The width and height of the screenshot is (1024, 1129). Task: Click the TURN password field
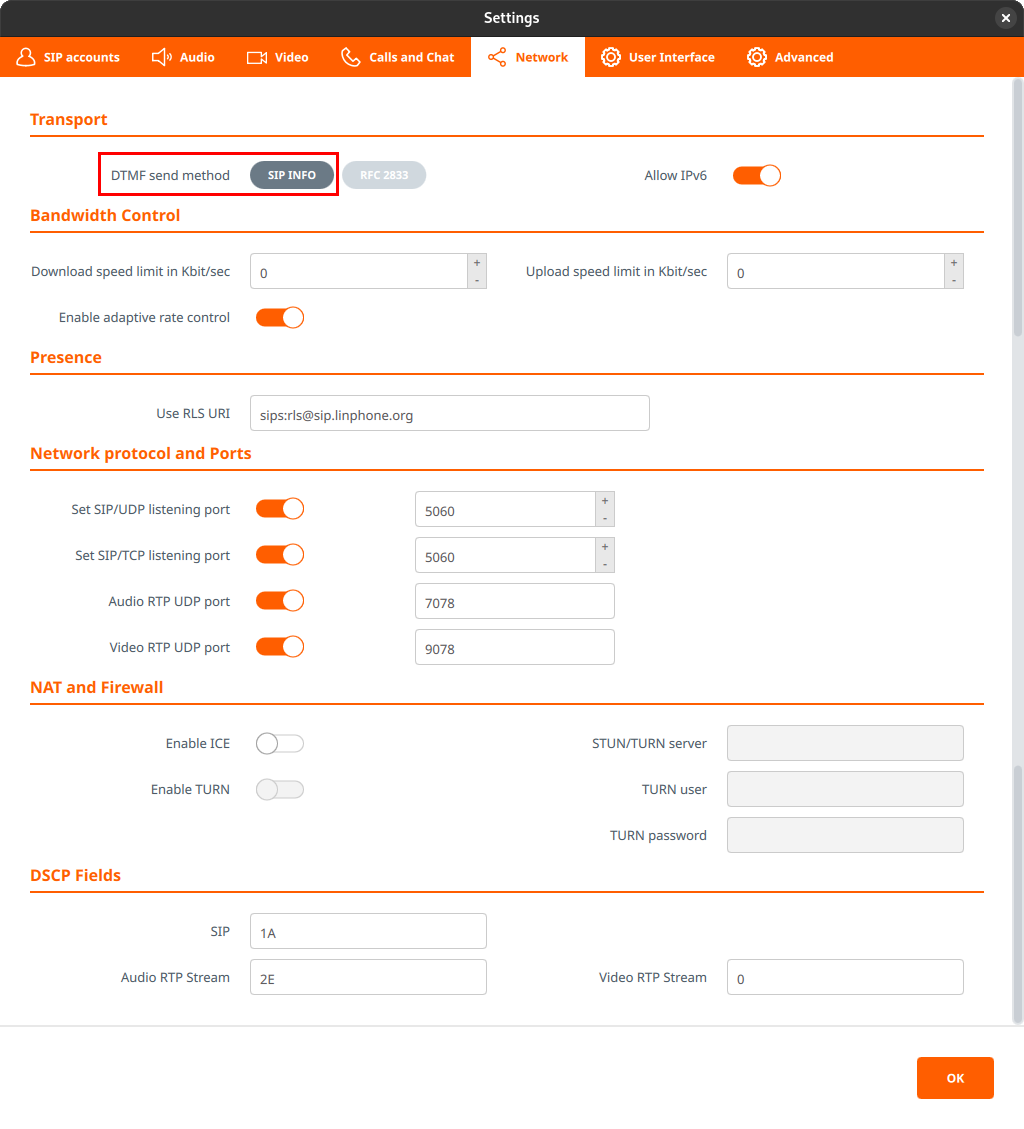tap(845, 835)
